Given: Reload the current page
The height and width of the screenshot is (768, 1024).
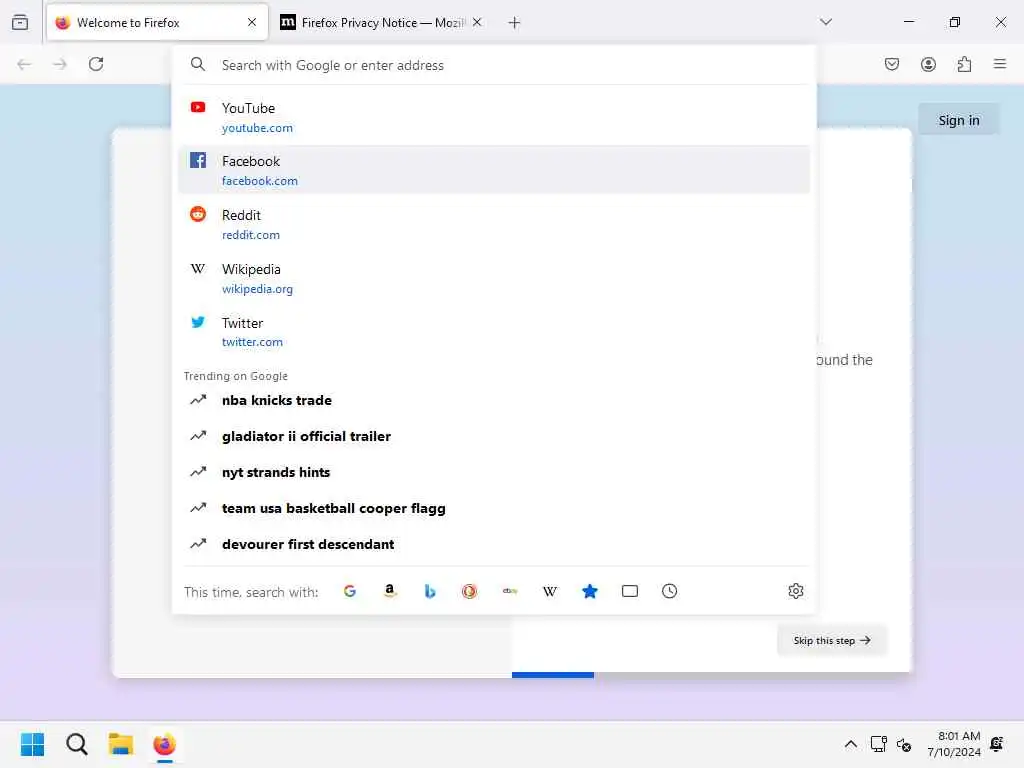Looking at the screenshot, I should tap(96, 64).
